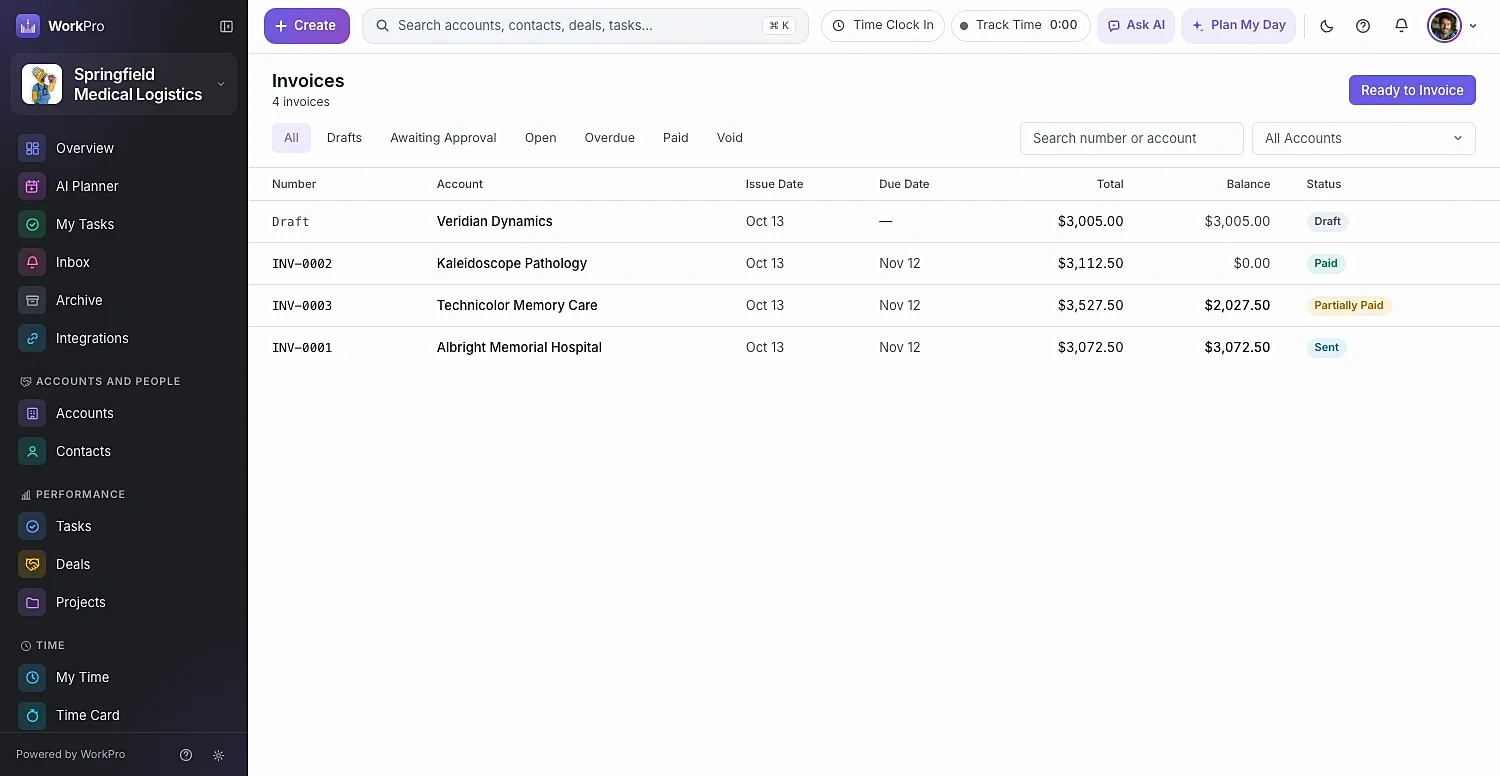
Task: Open help question mark in top bar
Action: tap(1363, 26)
